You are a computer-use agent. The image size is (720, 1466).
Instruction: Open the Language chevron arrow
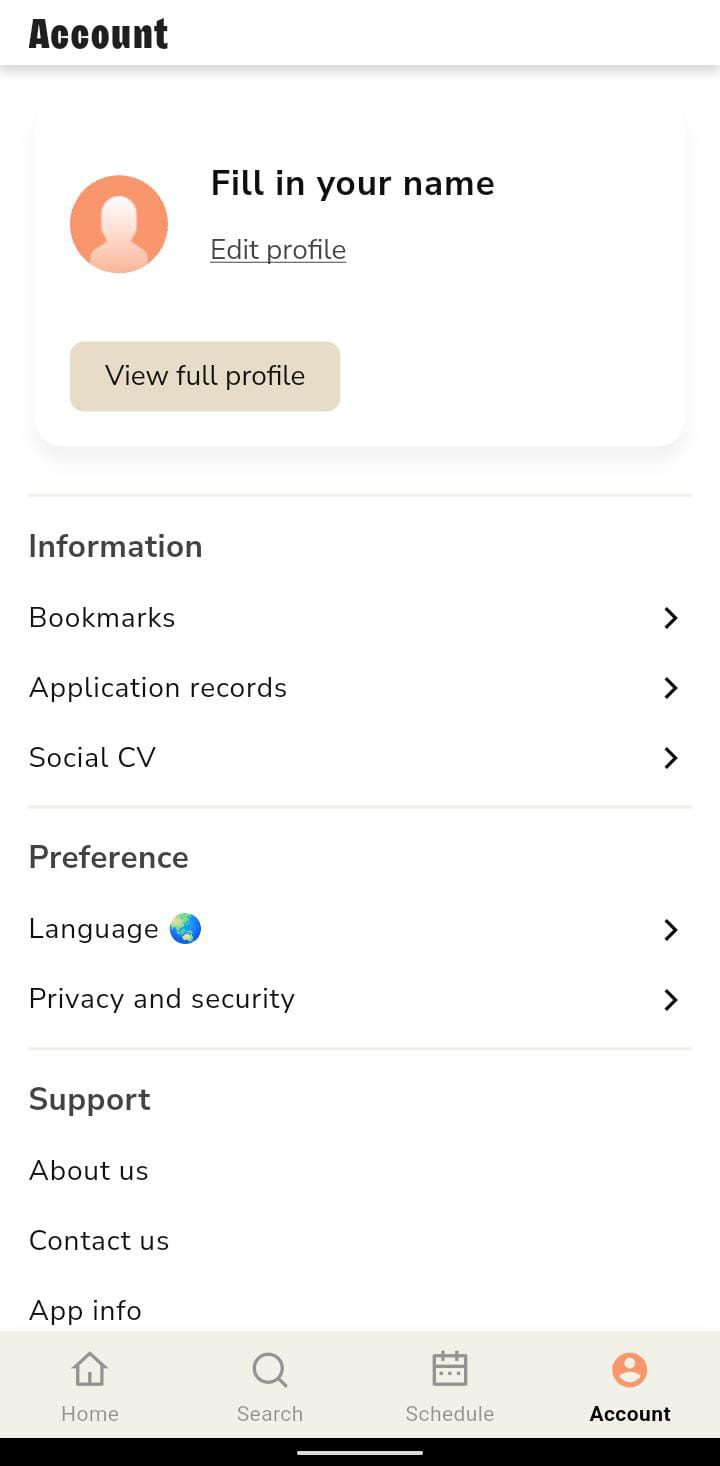coord(671,930)
